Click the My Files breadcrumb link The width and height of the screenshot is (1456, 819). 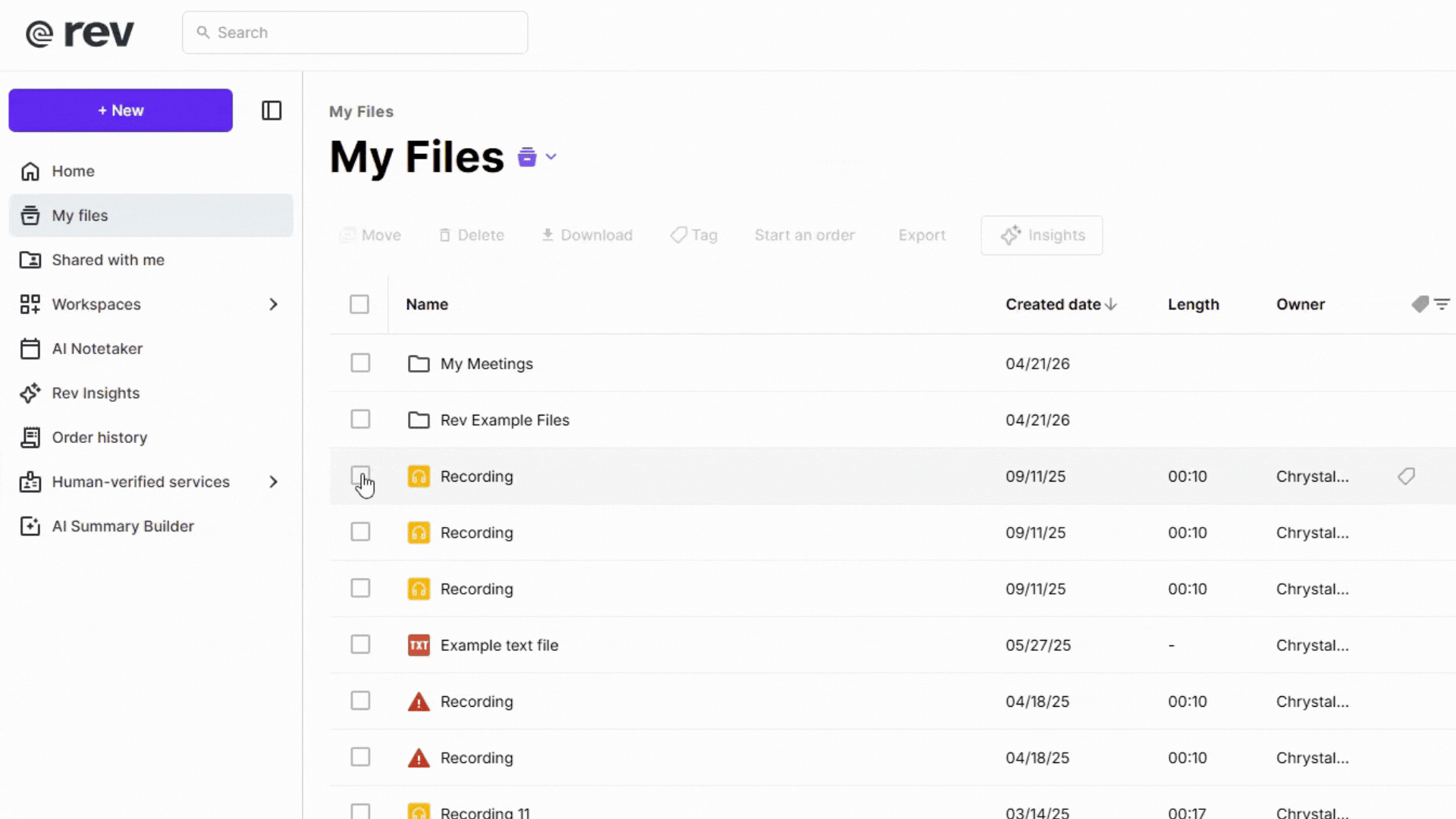pyautogui.click(x=361, y=111)
